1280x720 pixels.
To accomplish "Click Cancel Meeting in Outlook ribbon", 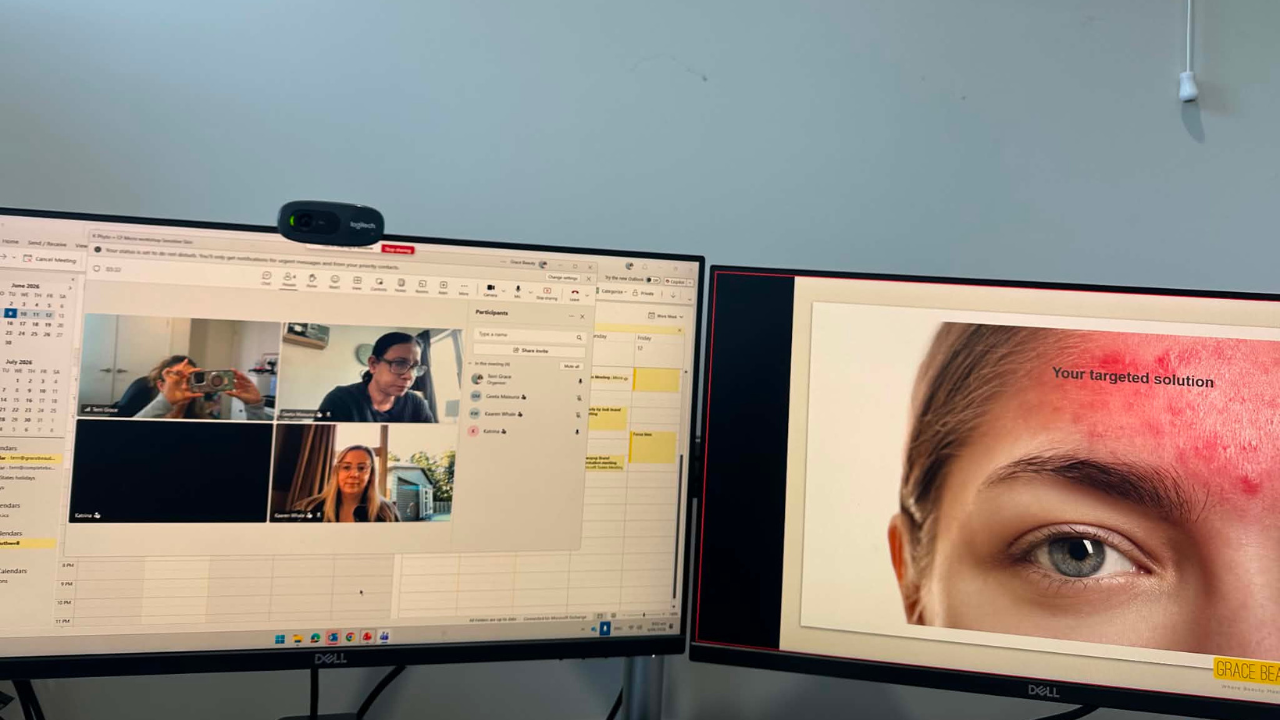I will tap(50, 259).
